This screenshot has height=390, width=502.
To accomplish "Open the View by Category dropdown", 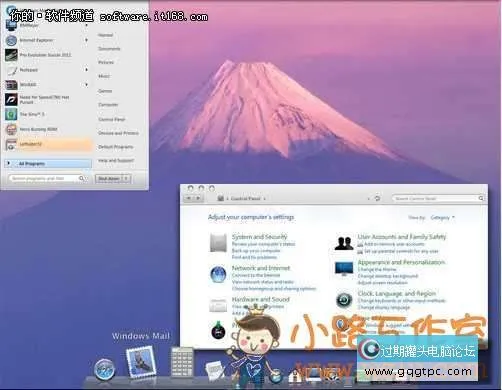I will pyautogui.click(x=442, y=218).
